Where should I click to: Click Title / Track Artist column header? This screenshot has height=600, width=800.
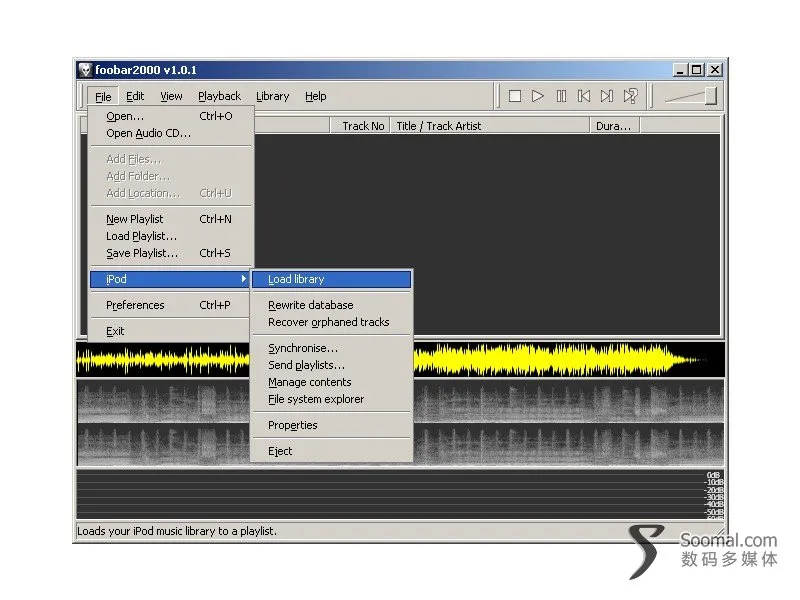pyautogui.click(x=490, y=126)
